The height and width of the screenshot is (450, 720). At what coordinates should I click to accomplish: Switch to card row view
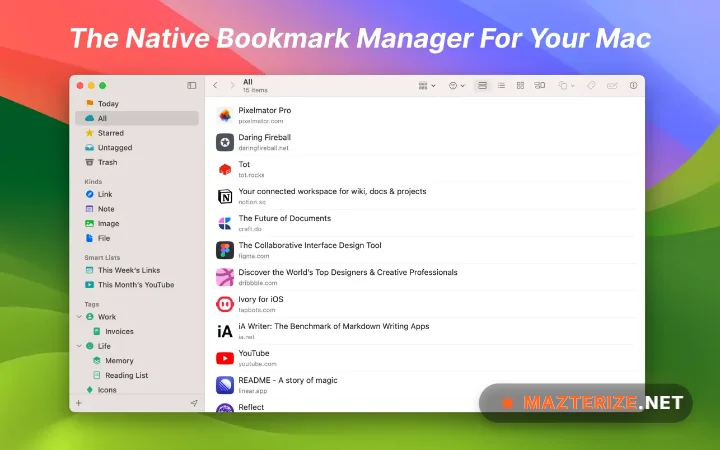point(482,85)
